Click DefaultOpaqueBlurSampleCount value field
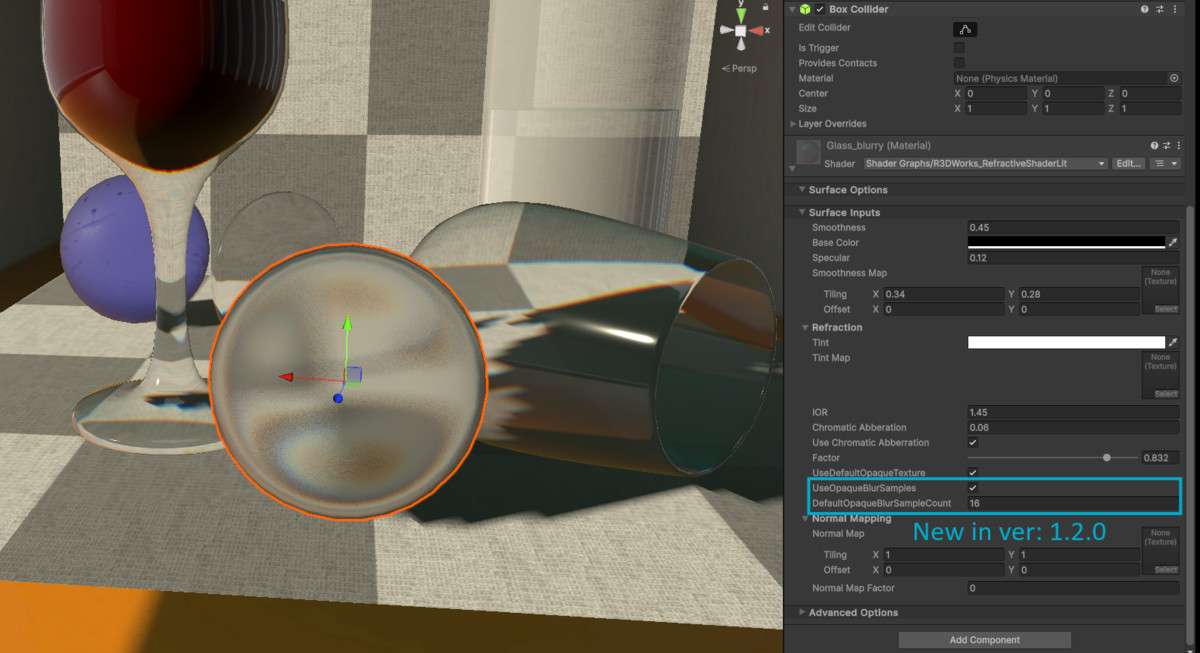 [1073, 503]
